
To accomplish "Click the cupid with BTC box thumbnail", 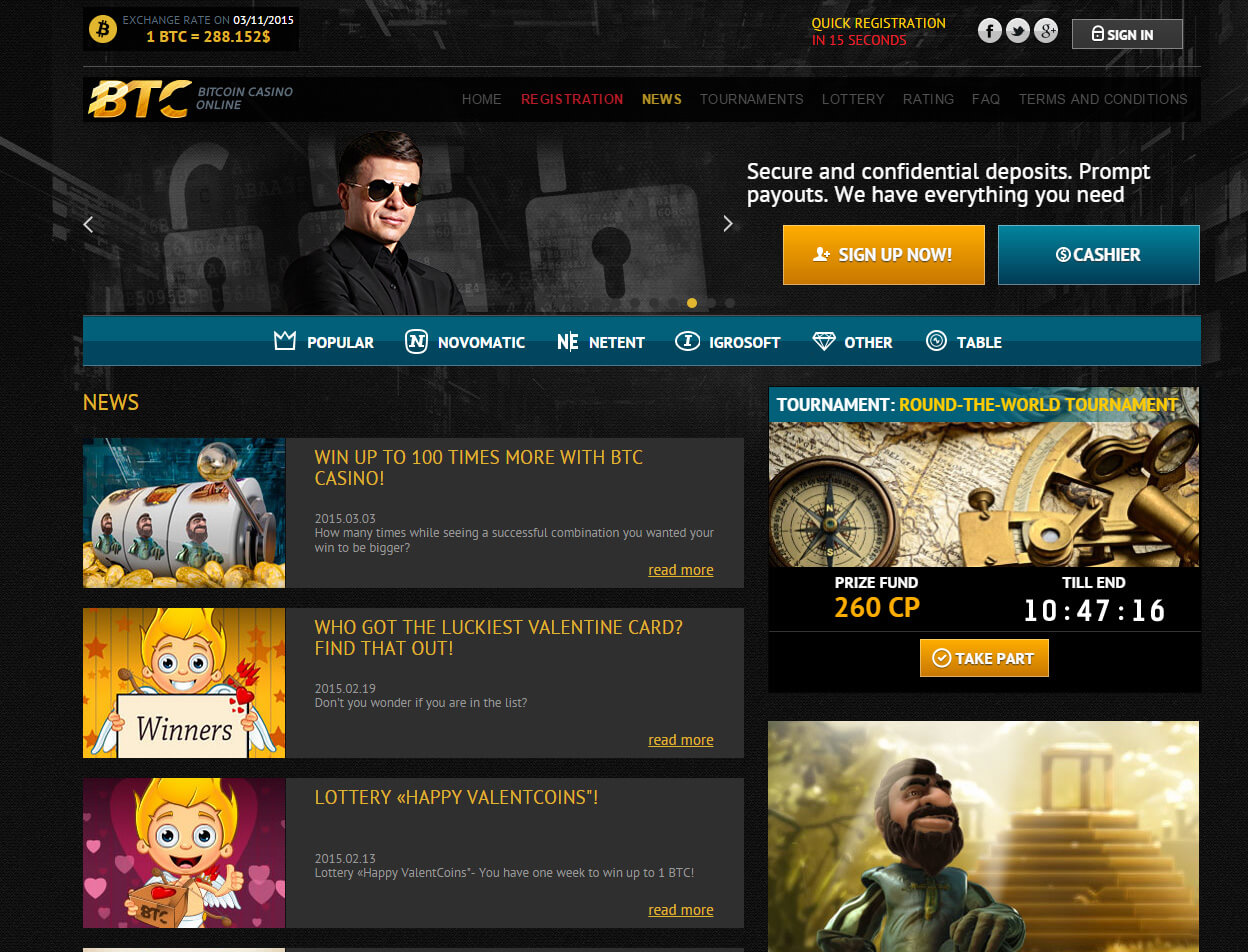I will [184, 853].
